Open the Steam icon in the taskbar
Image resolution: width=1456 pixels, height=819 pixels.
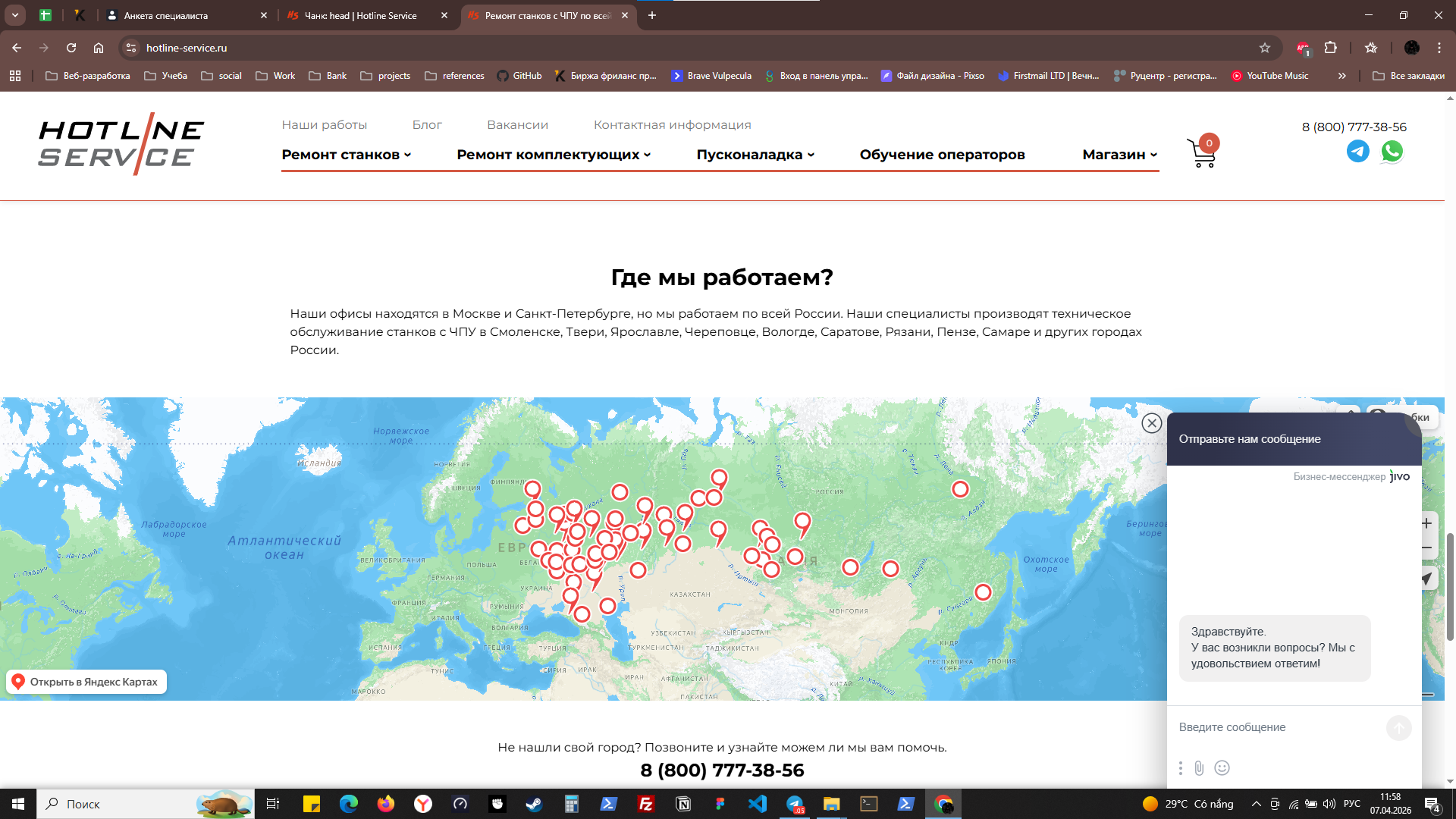(x=534, y=804)
